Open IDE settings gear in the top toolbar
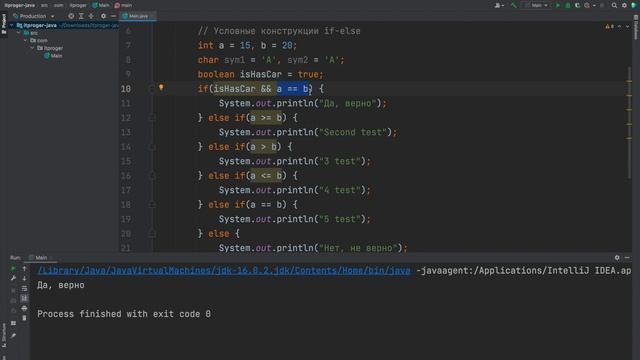Image resolution: width=640 pixels, height=360 pixels. click(x=624, y=5)
